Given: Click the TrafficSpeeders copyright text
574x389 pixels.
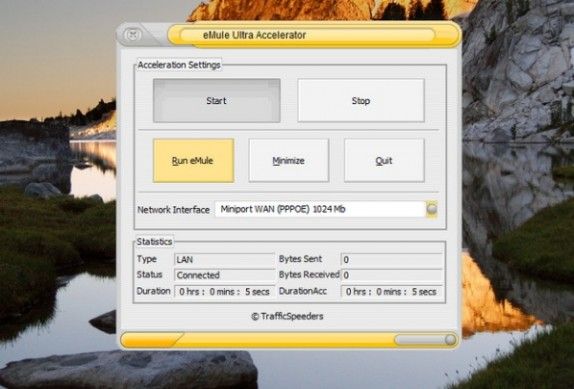Looking at the screenshot, I should click(x=287, y=316).
